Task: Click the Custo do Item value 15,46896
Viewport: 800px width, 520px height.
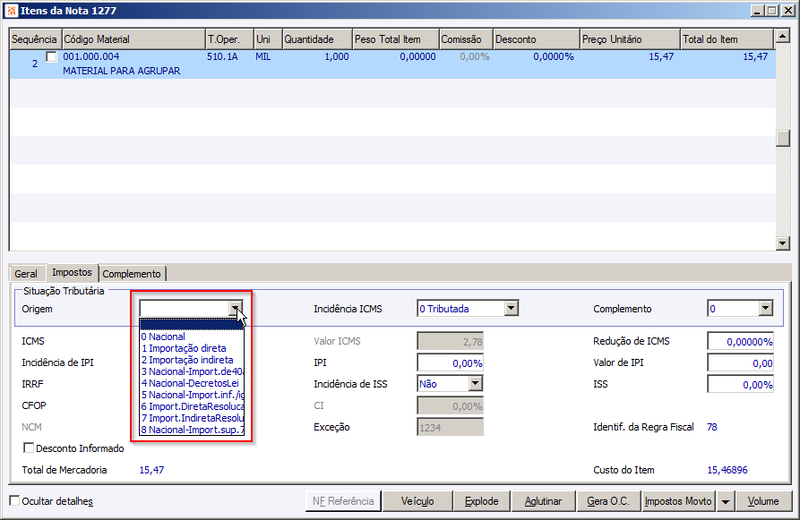Action: tap(728, 470)
